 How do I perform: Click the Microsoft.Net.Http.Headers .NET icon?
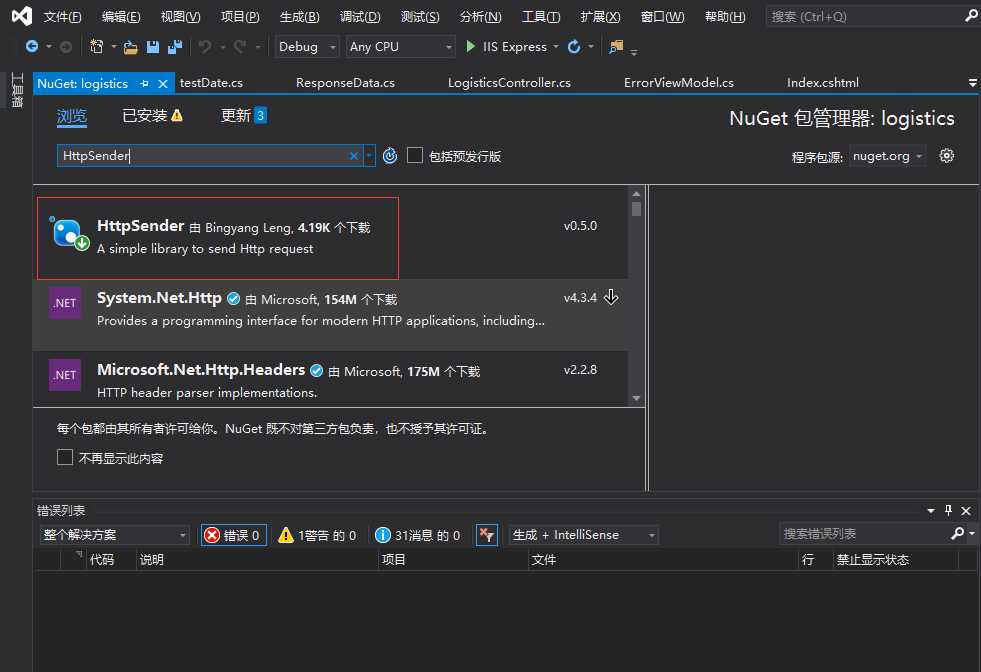point(65,375)
